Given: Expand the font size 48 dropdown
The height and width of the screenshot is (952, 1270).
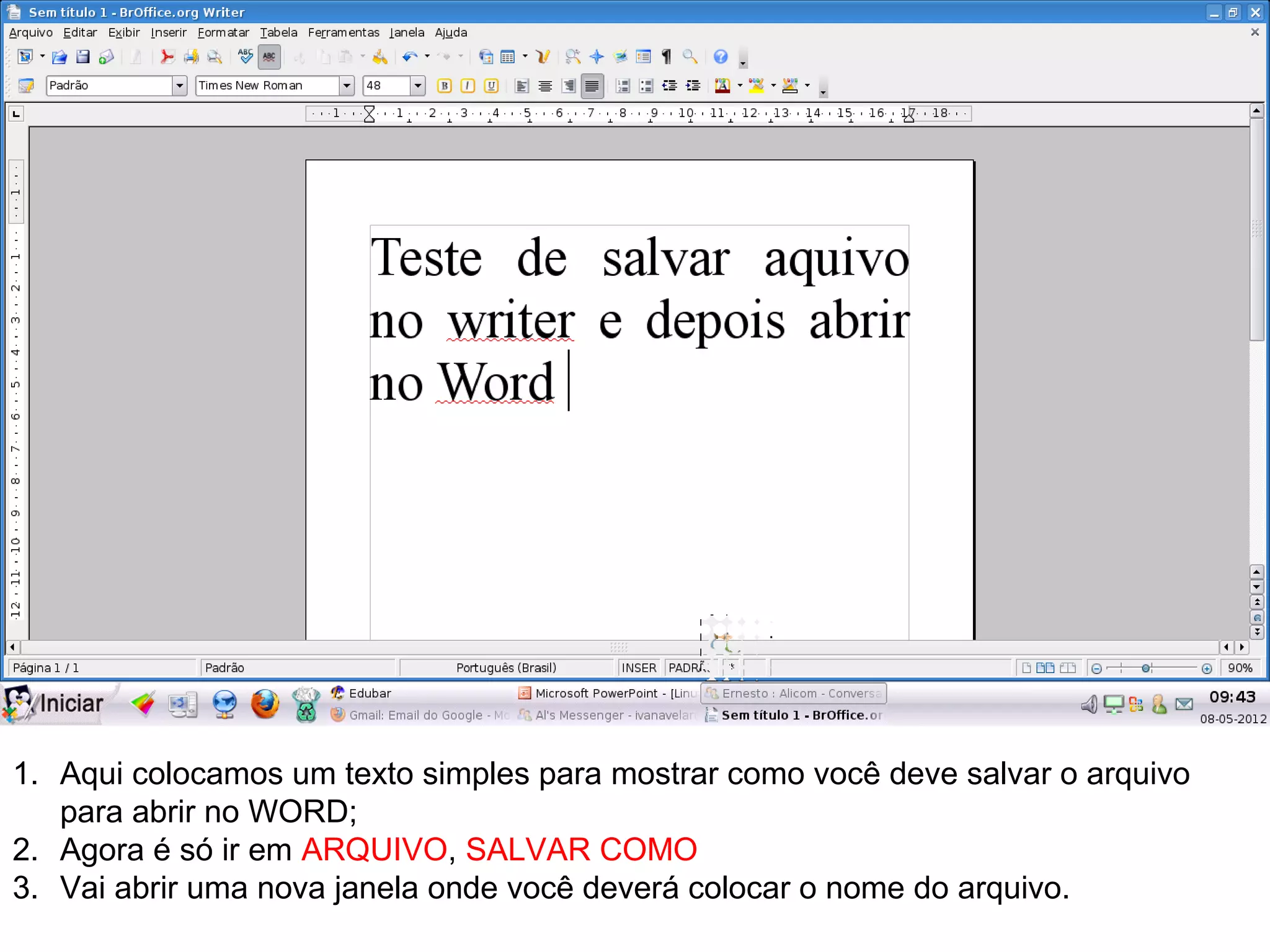Looking at the screenshot, I should 418,86.
